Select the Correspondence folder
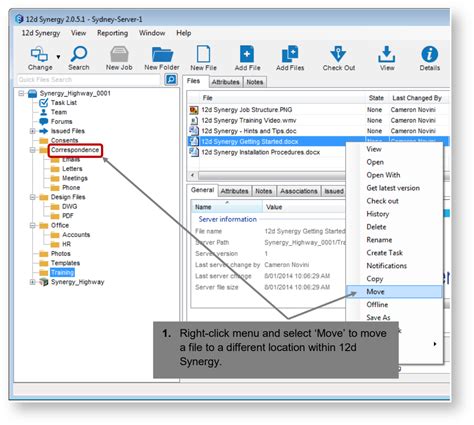 pos(75,150)
